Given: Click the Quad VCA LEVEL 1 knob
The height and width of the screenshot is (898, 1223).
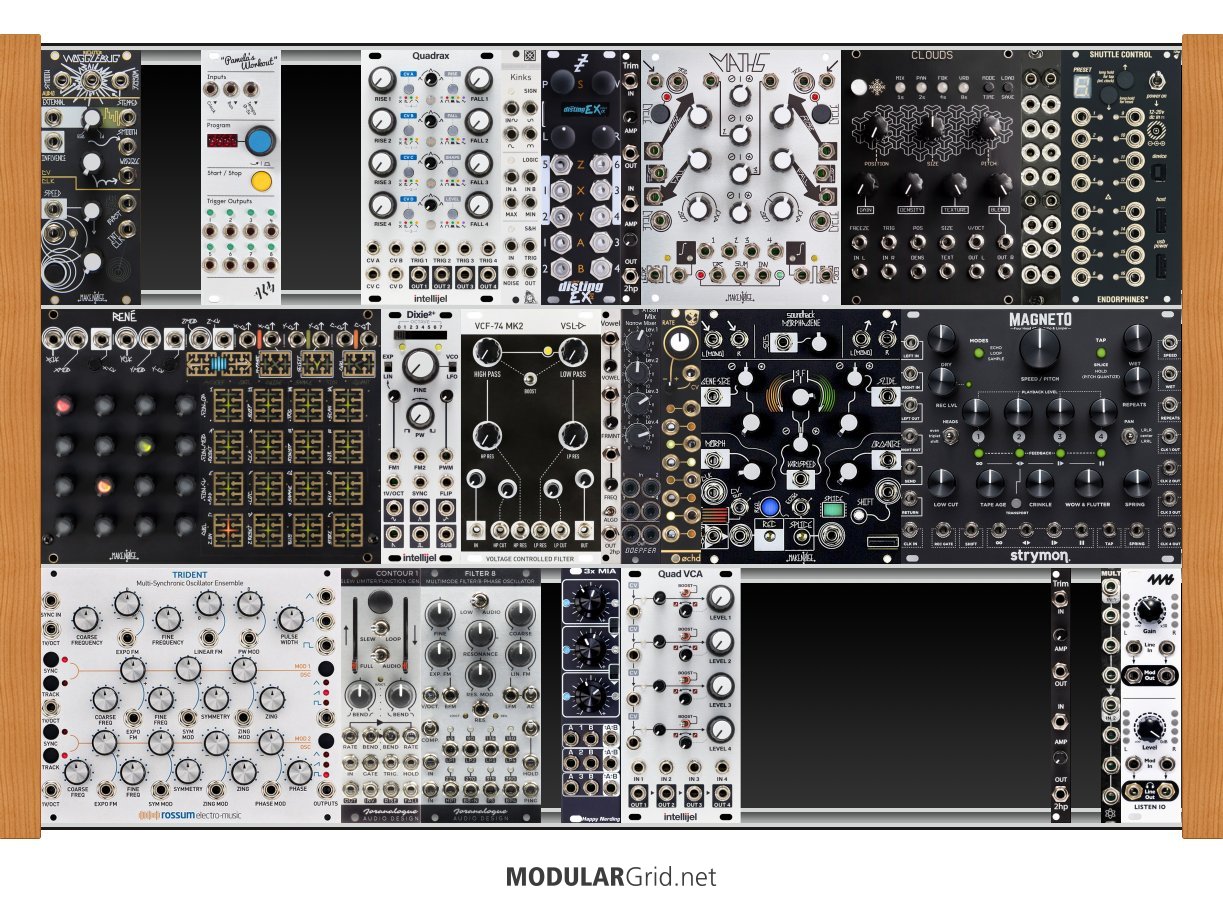Looking at the screenshot, I should pos(720,598).
